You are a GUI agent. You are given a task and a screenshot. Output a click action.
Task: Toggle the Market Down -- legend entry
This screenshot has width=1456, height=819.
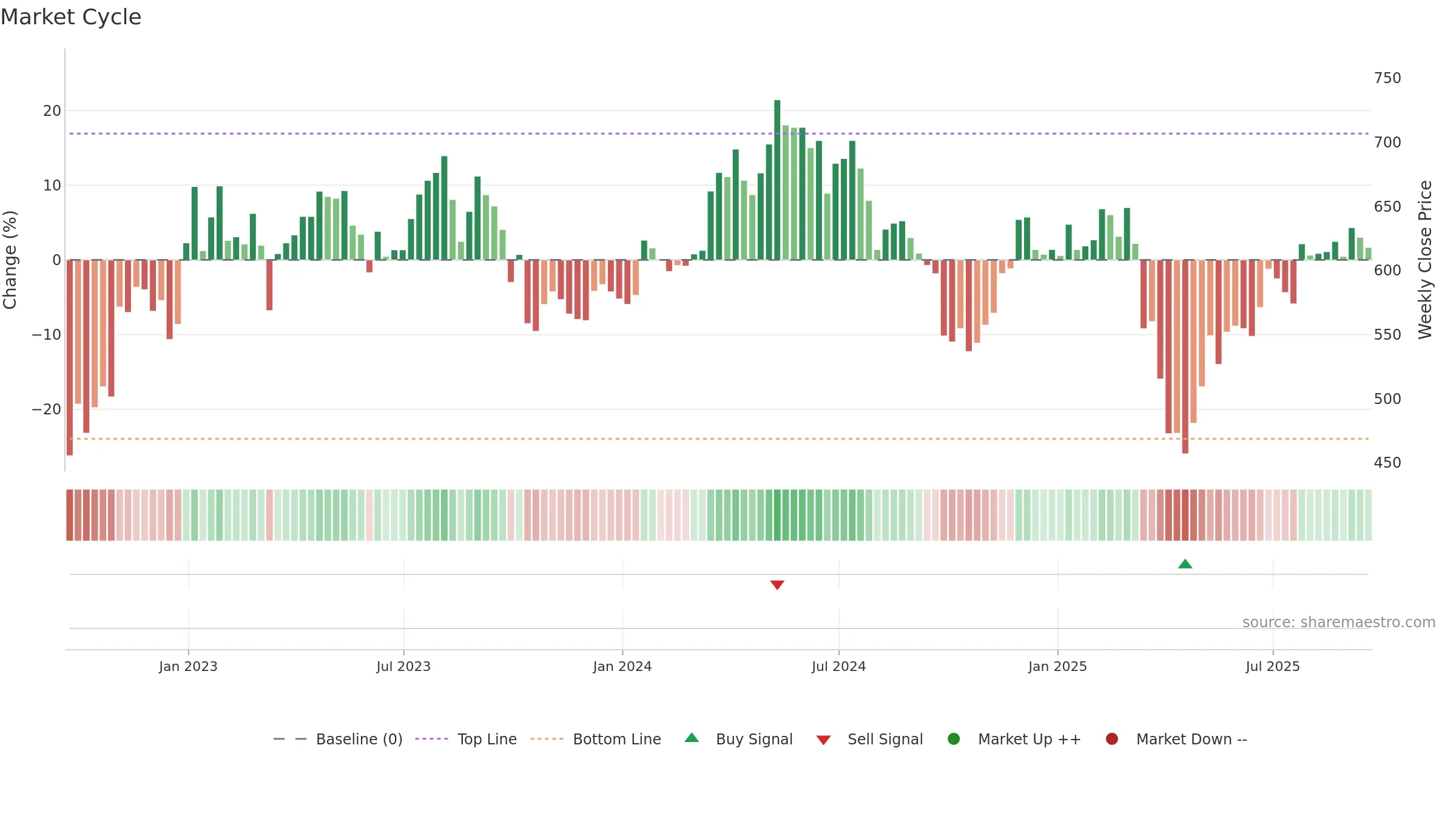1176,739
